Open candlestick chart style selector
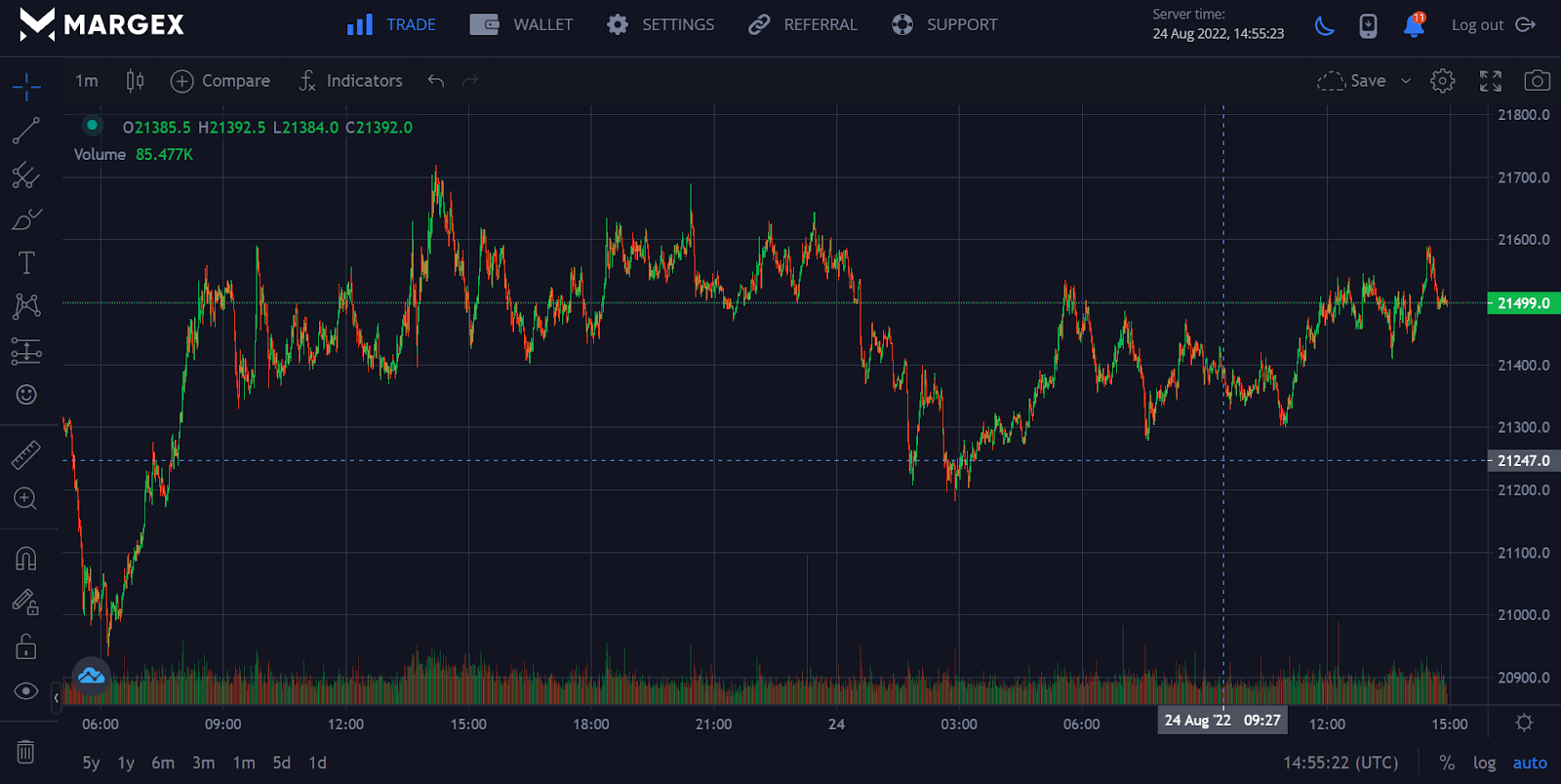 coord(135,81)
